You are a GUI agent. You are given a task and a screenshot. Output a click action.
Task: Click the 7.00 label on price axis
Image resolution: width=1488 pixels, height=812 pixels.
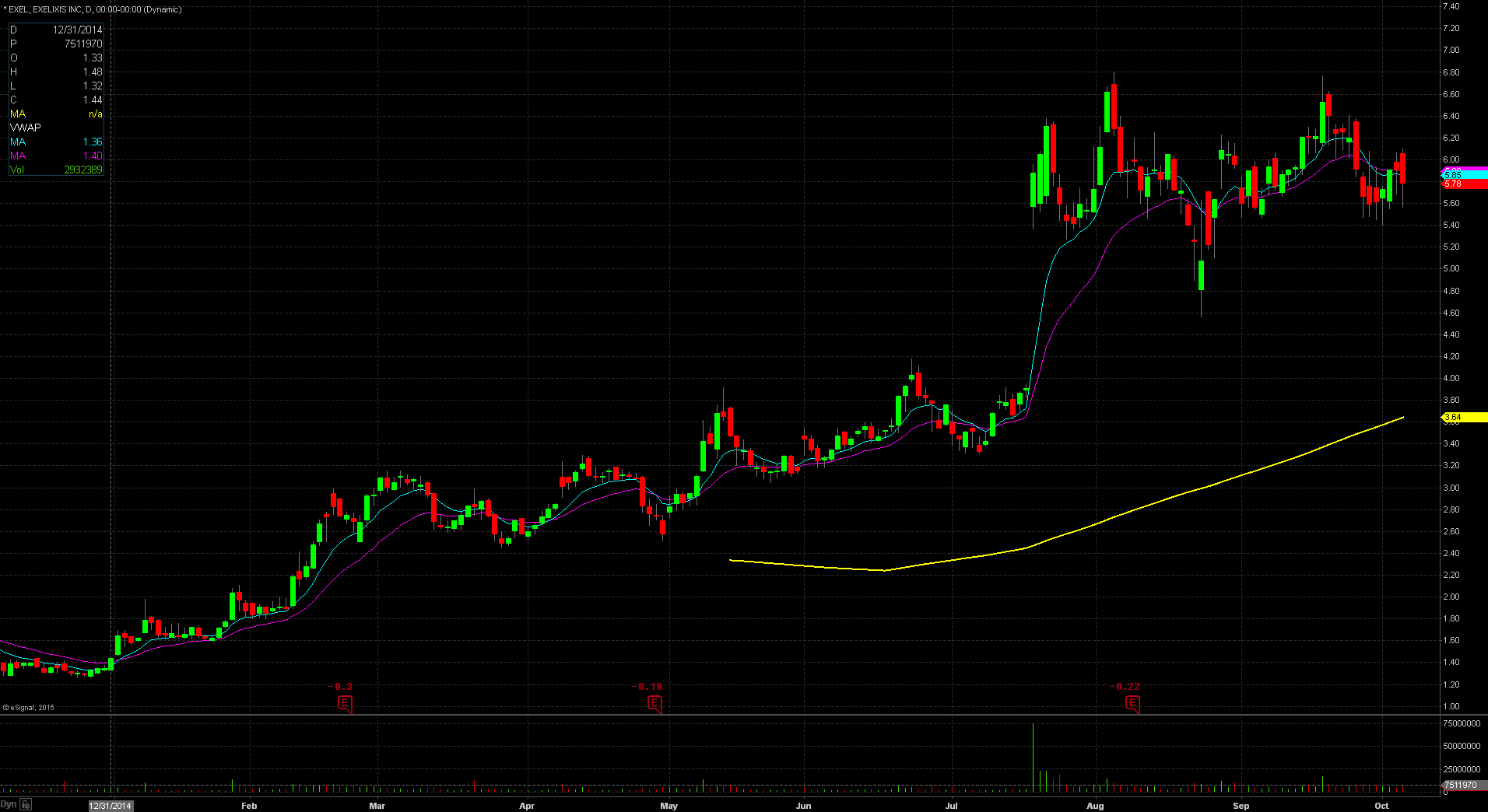coord(1451,50)
